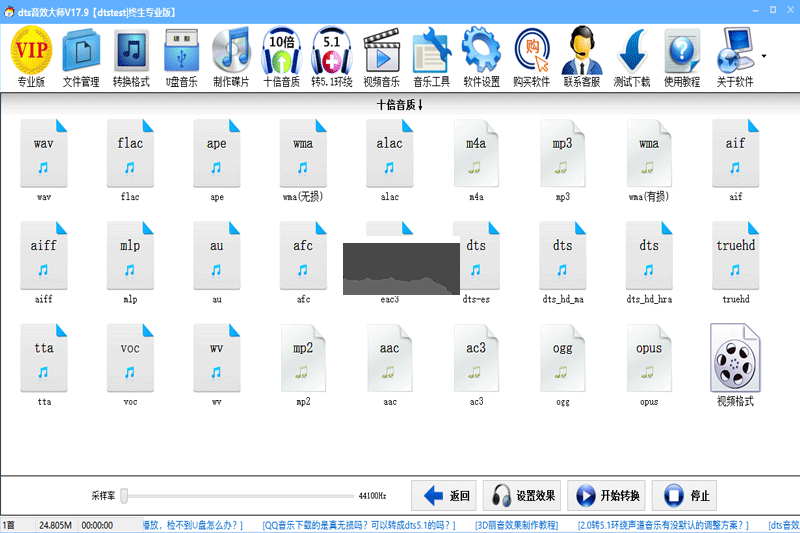800x533 pixels.
Task: Click the 停止 stop button
Action: (684, 495)
